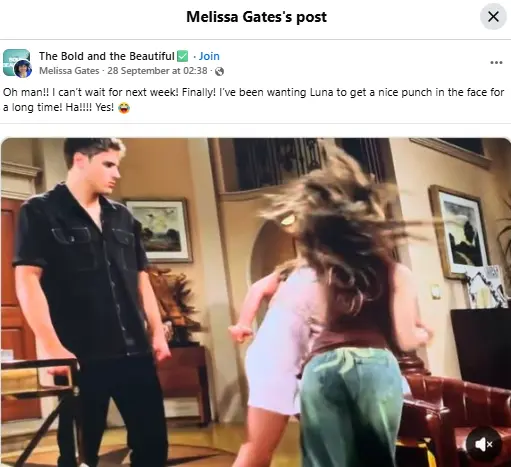Viewport: 511px width, 467px height.
Task: Join The Bold and the Beautiful group
Action: click(x=209, y=56)
